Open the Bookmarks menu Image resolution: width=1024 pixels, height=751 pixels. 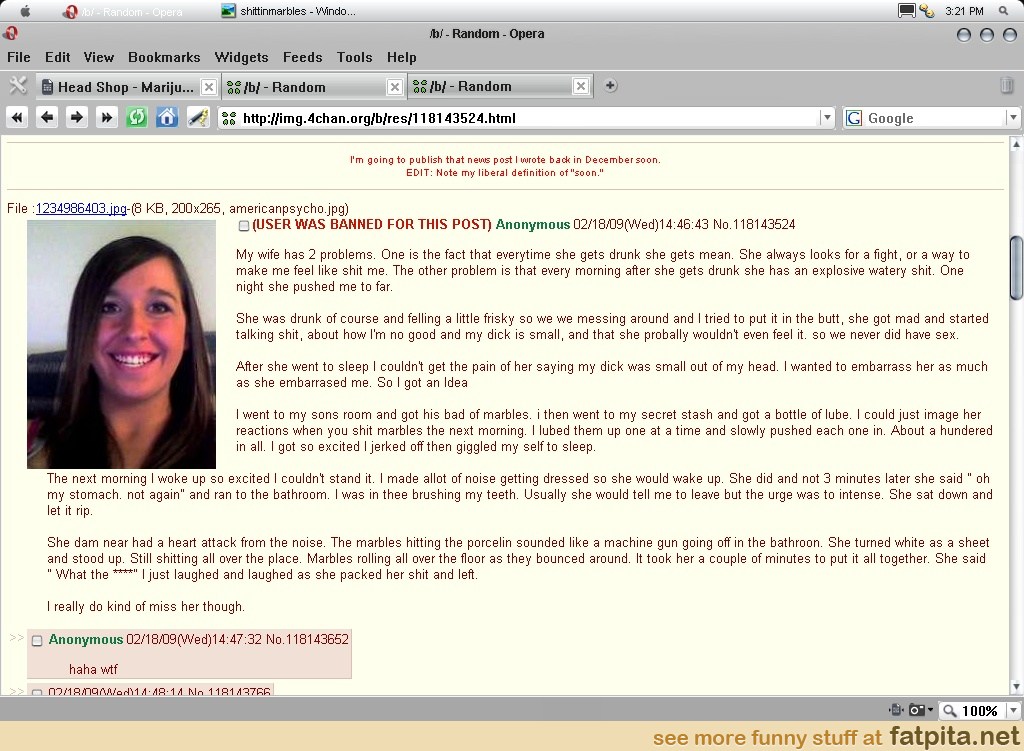click(x=164, y=57)
